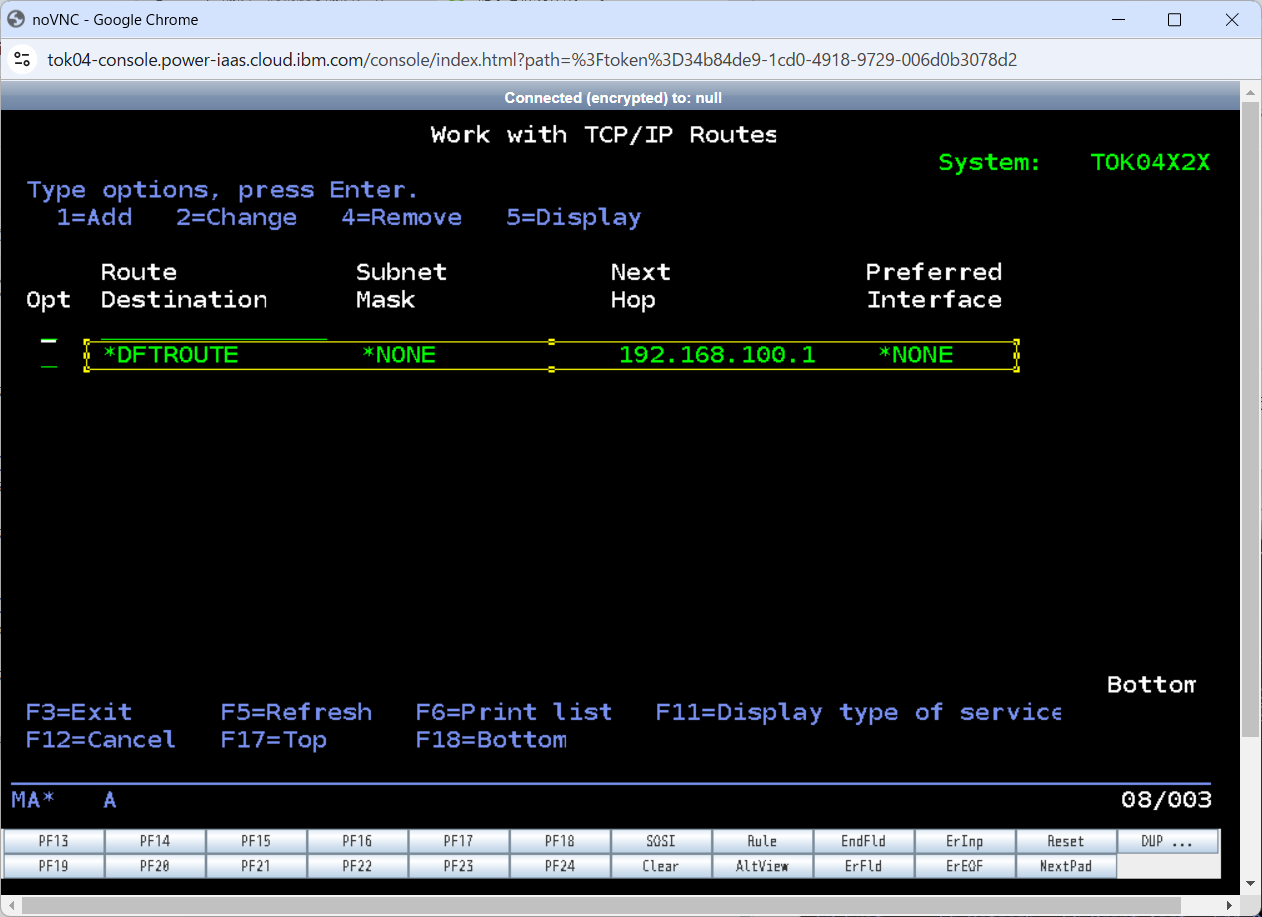1262x917 pixels.
Task: Maximize the noVNC Chrome window
Action: [x=1175, y=19]
